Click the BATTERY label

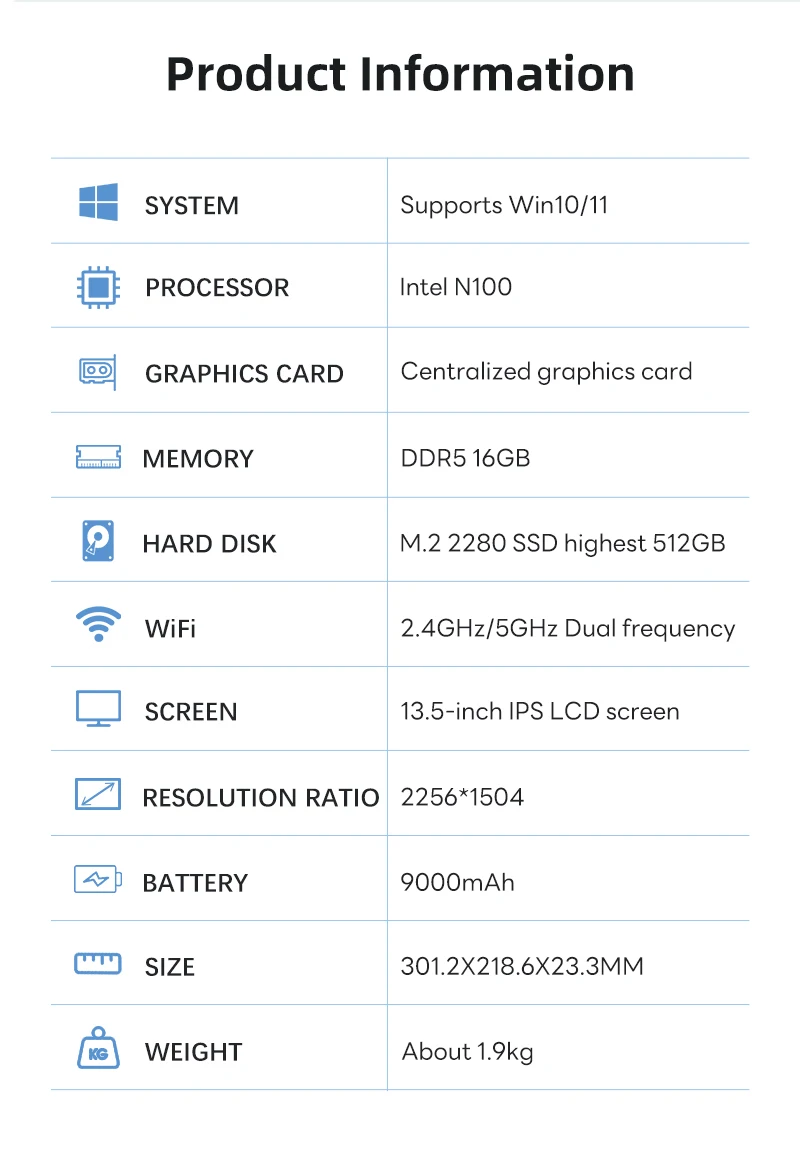click(196, 883)
